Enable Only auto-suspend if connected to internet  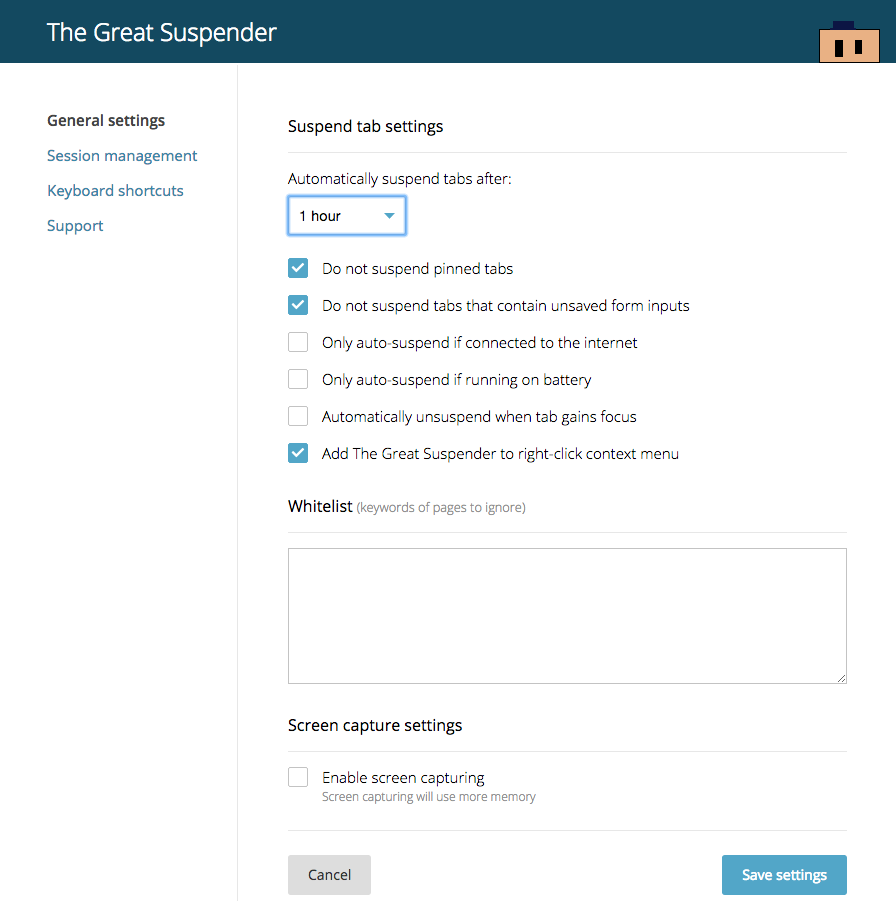click(x=298, y=342)
